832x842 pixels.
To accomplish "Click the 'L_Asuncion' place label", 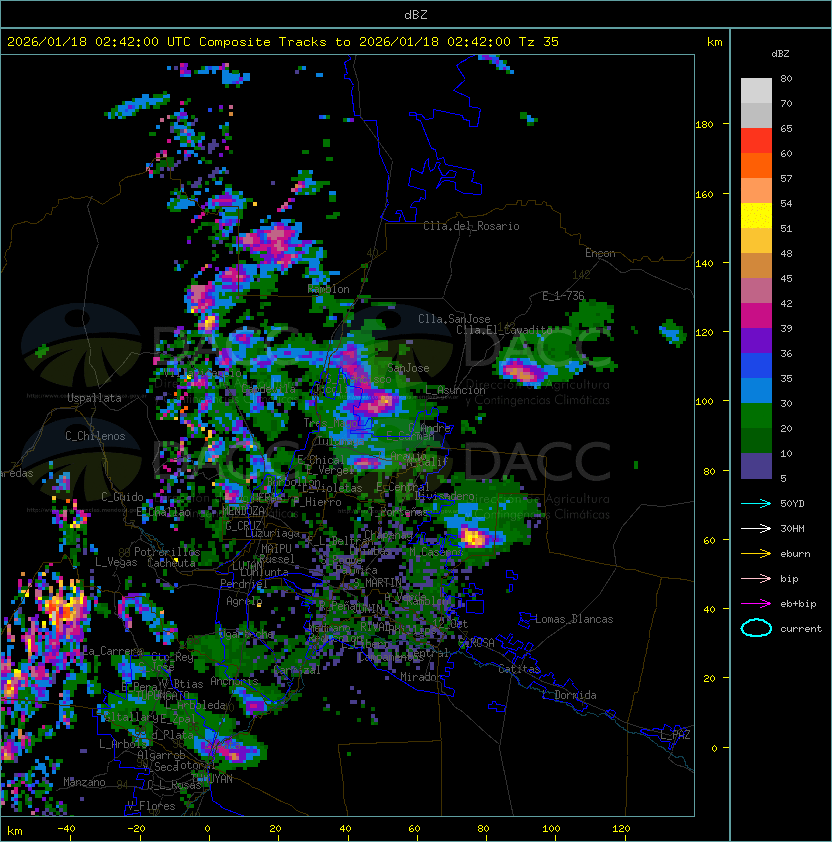I will pyautogui.click(x=455, y=390).
